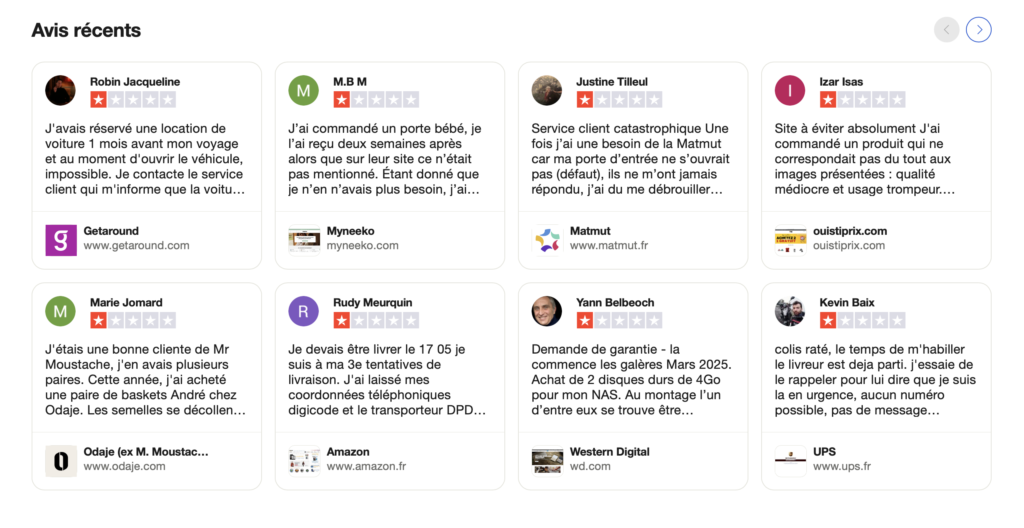Click Kevin Baix's profile photo
The height and width of the screenshot is (528, 1024).
click(790, 311)
